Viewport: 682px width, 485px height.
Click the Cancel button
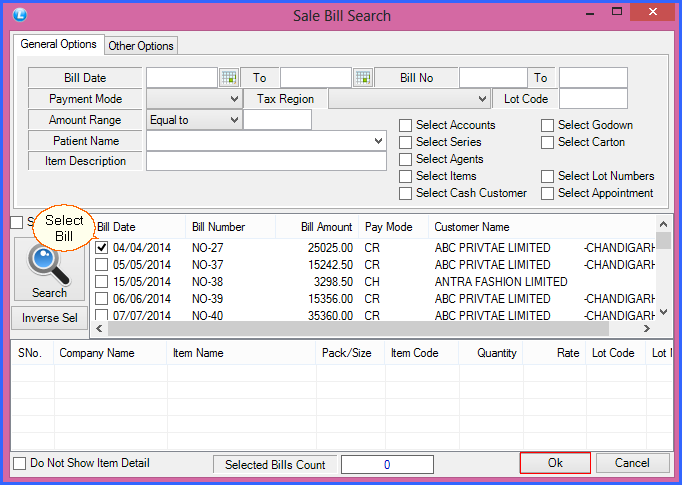click(632, 463)
